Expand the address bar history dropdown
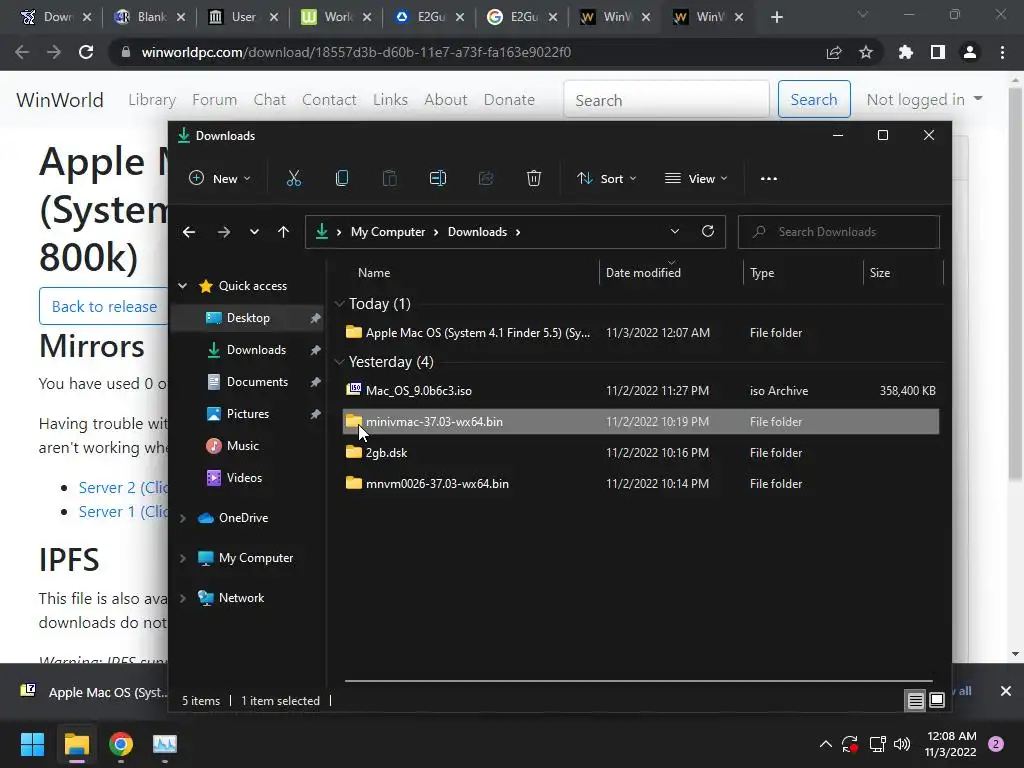Image resolution: width=1024 pixels, height=768 pixels. (x=675, y=231)
